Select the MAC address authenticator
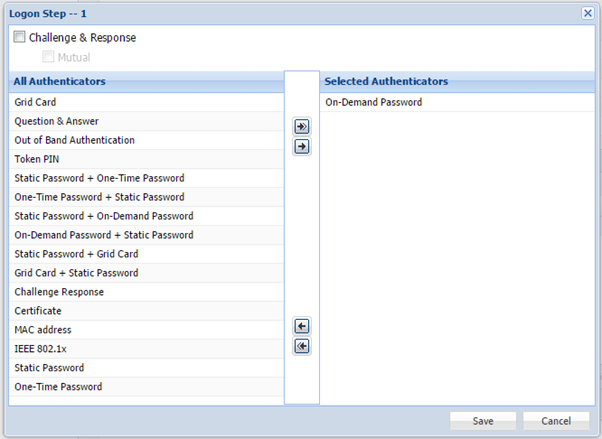Screen dimensions: 602x439 coord(43,330)
